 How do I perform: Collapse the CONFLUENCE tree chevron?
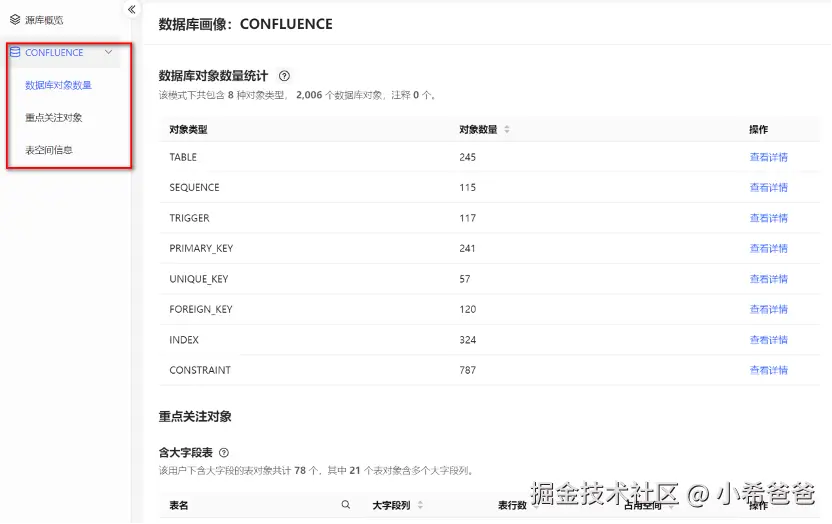[x=109, y=52]
